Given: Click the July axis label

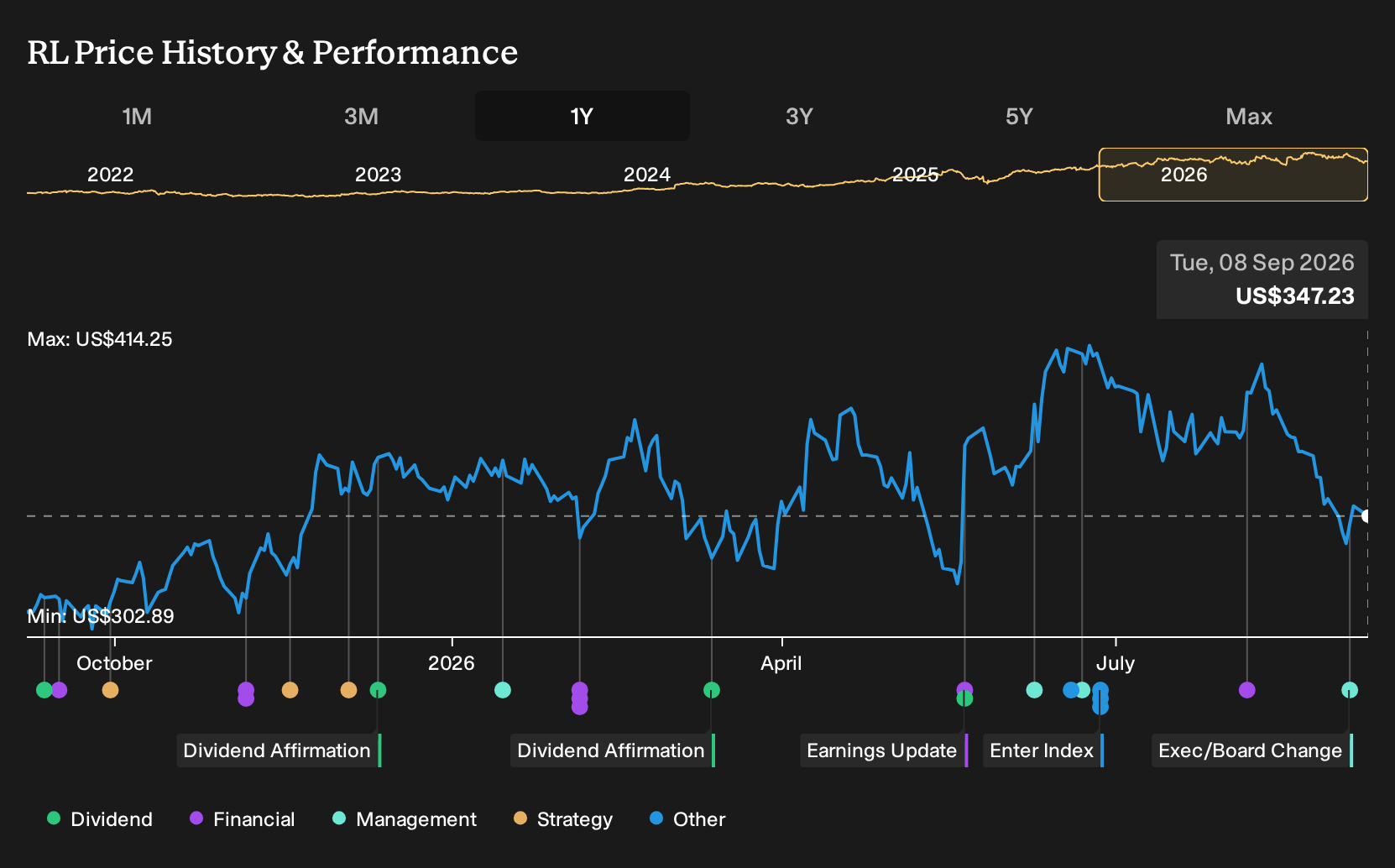Looking at the screenshot, I should [x=1115, y=663].
